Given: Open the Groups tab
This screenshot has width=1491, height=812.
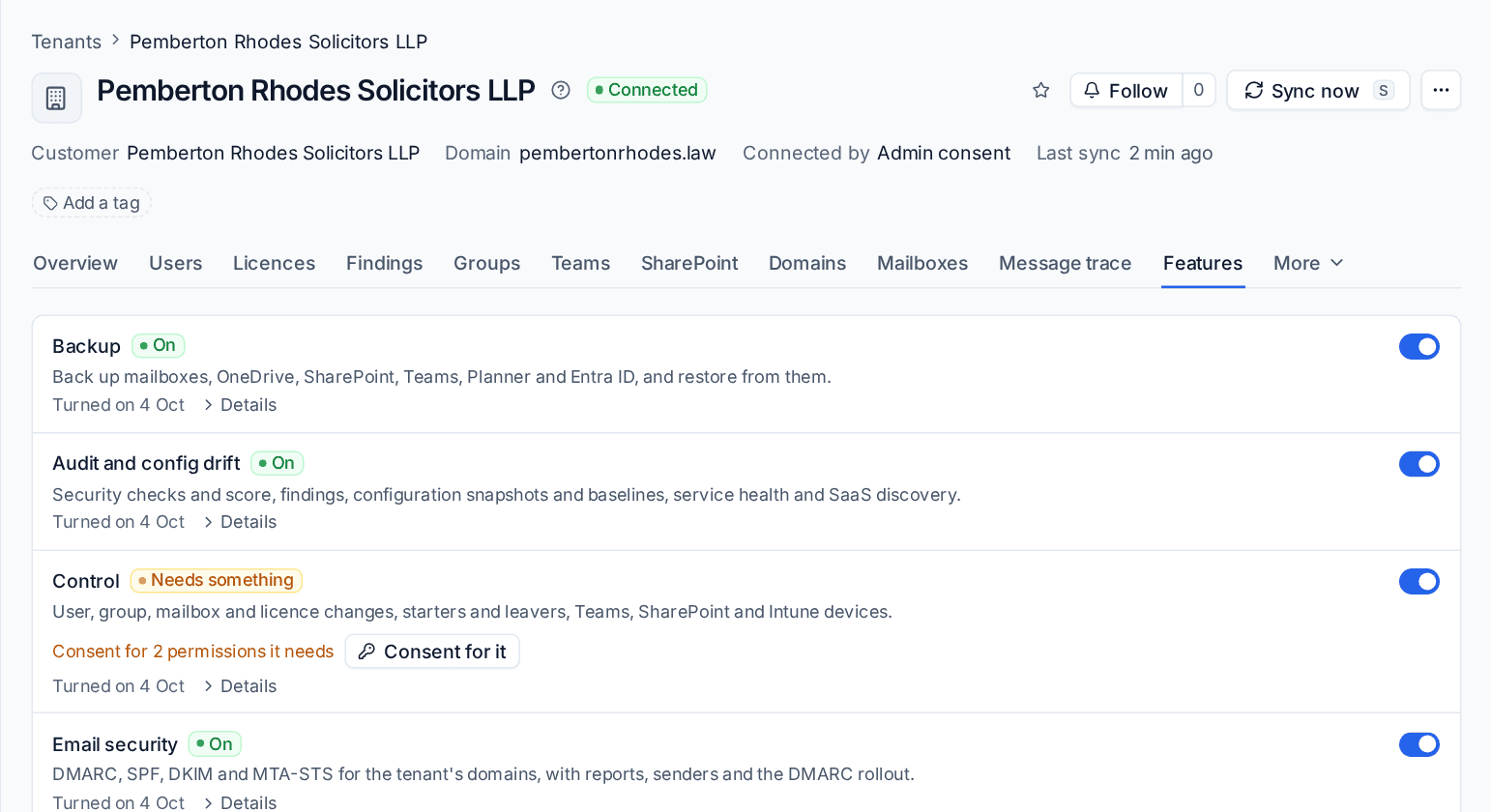Looking at the screenshot, I should click(x=486, y=263).
